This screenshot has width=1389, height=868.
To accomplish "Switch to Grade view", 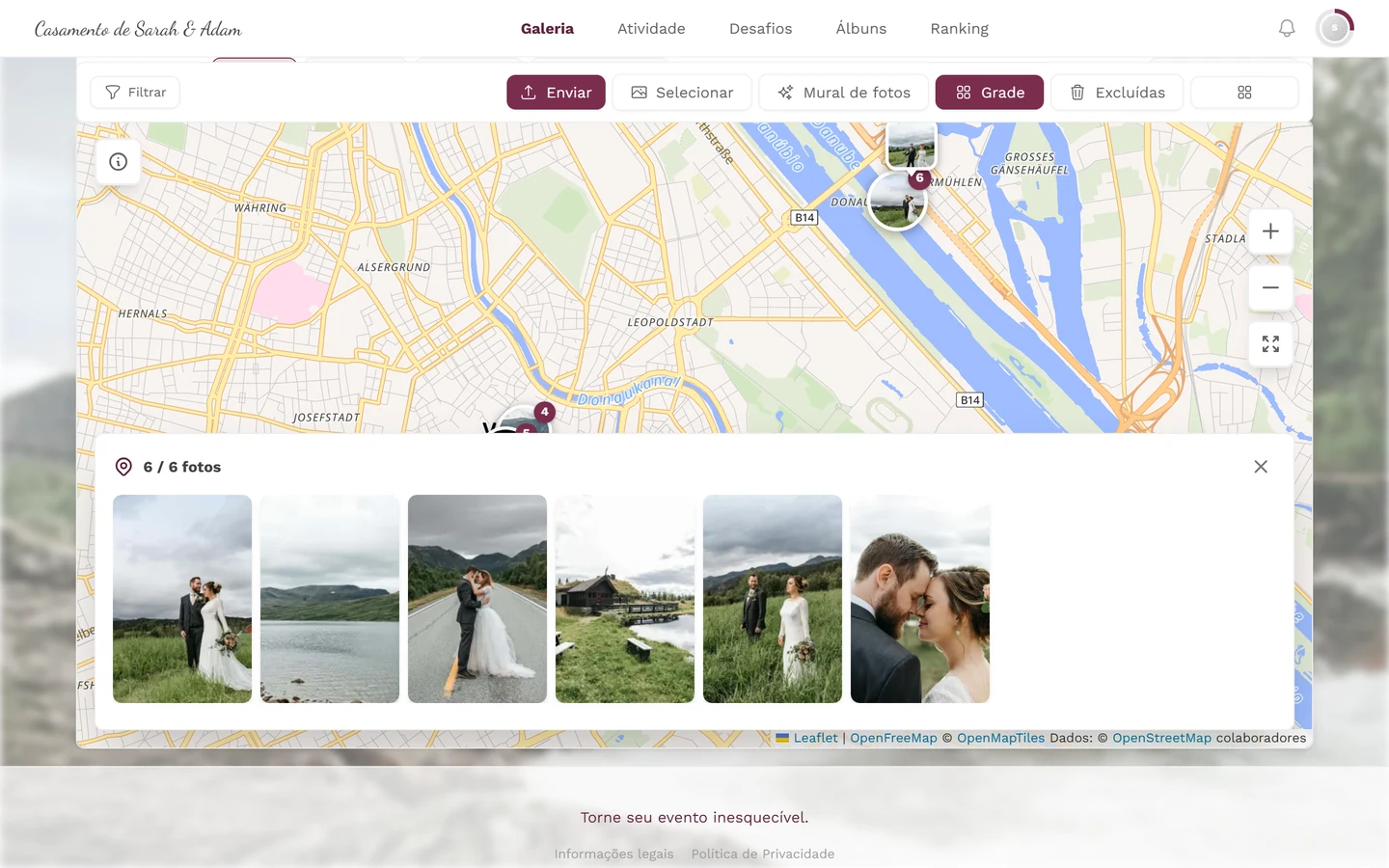I will tap(990, 93).
